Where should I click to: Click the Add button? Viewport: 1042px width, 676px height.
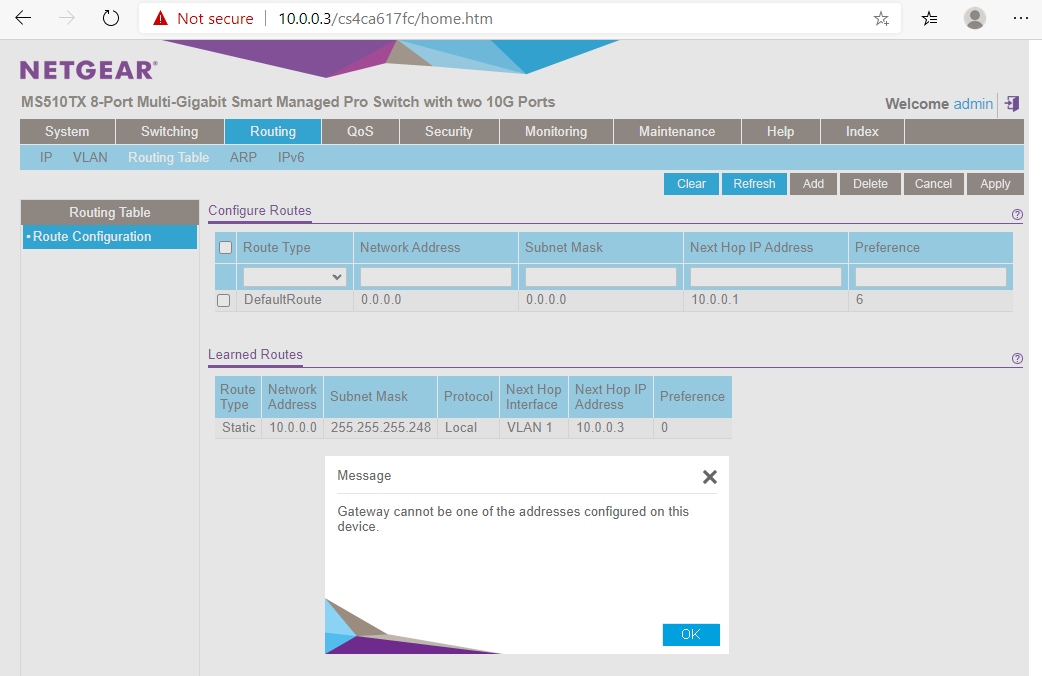click(813, 184)
